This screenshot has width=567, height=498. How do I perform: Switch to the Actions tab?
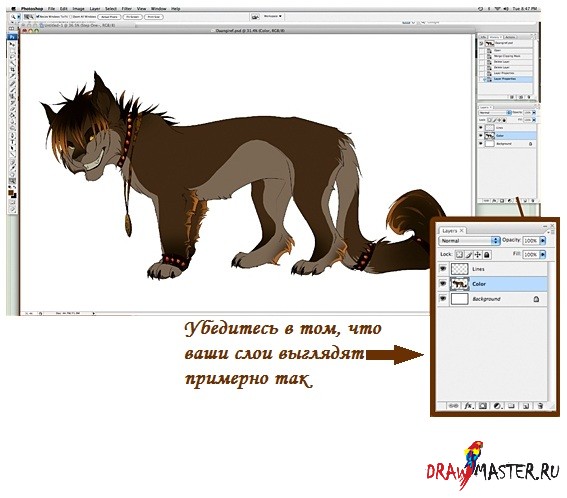pos(511,37)
